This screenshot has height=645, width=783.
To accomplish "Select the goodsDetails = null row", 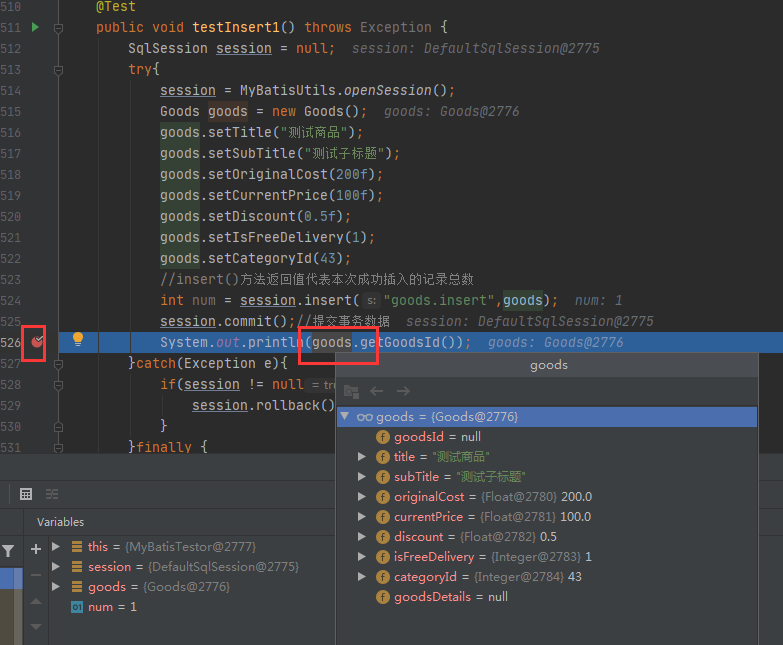I will (x=547, y=597).
